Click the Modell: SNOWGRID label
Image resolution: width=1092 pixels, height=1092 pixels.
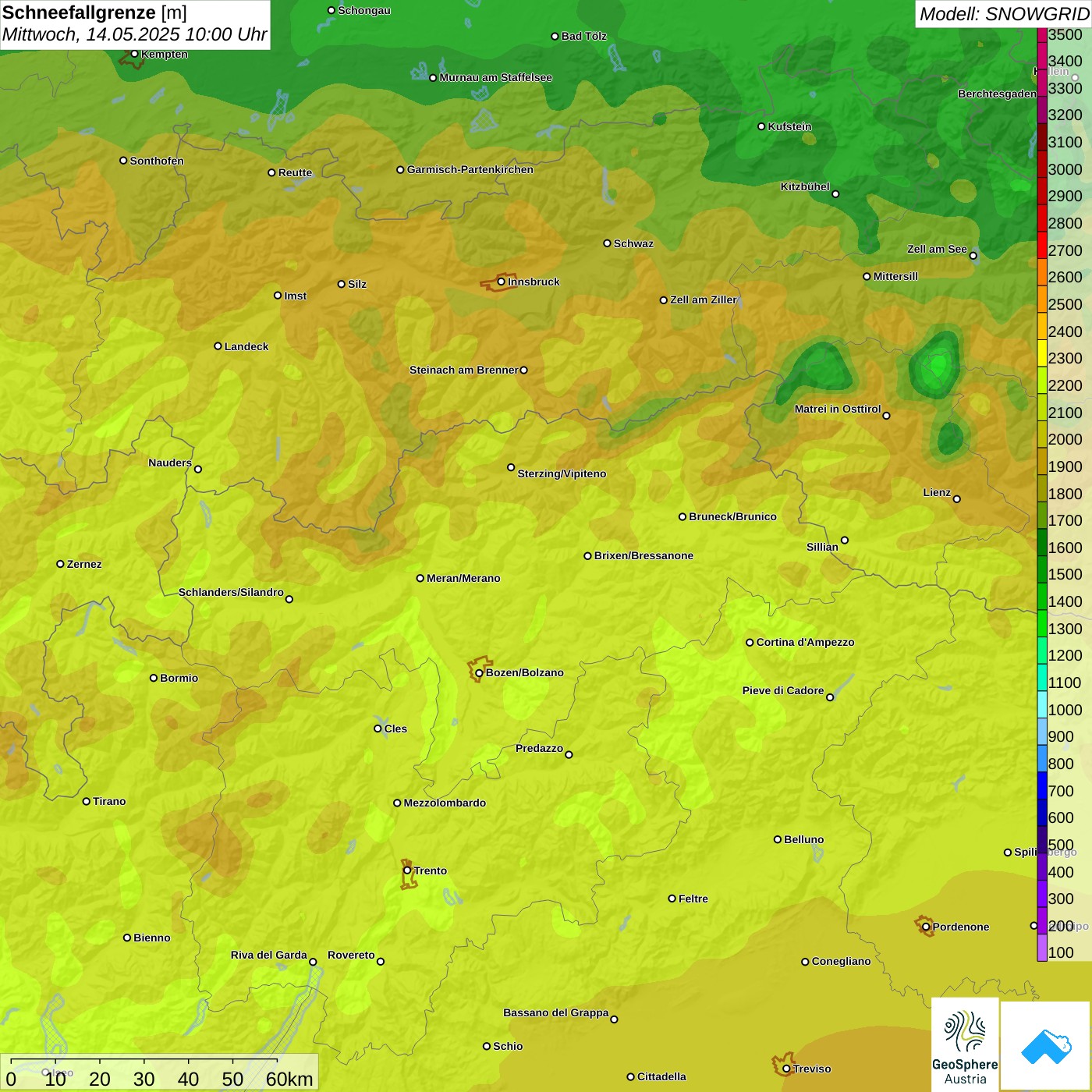(x=1004, y=14)
